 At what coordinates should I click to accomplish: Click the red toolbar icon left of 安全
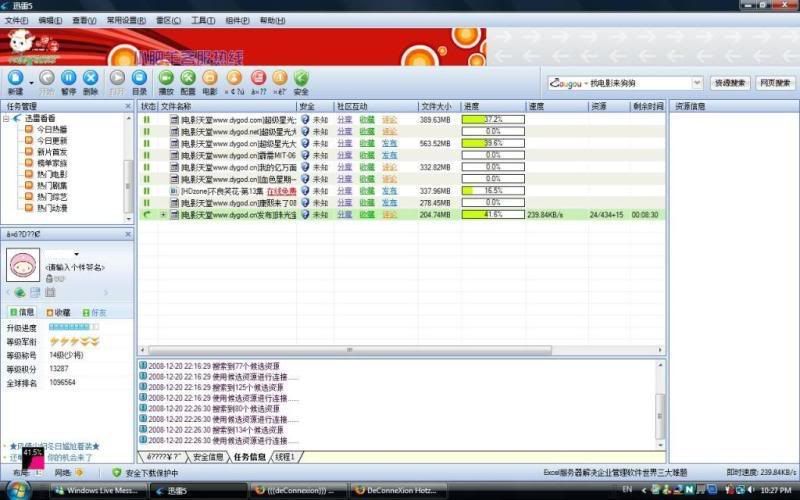click(x=258, y=78)
